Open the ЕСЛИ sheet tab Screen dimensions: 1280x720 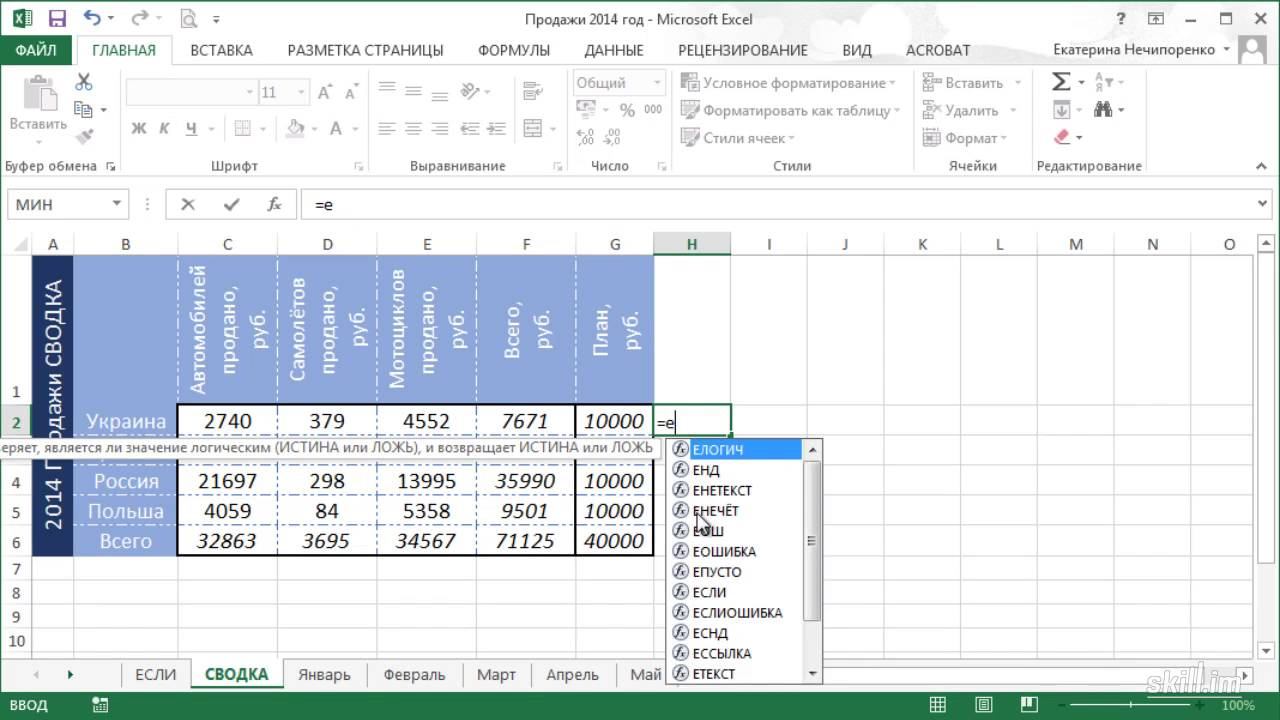pos(155,674)
